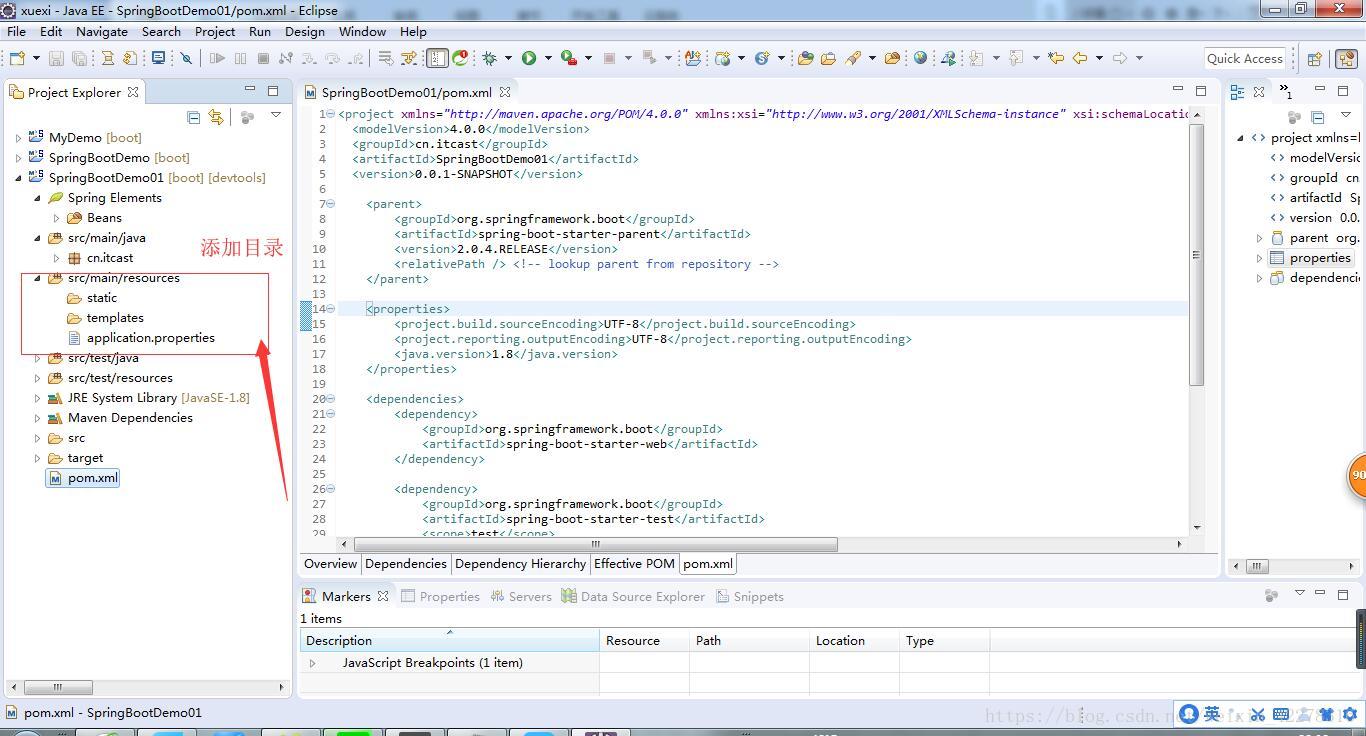
Task: Expand the JavaScript Breakpoints marker row
Action: 312,663
